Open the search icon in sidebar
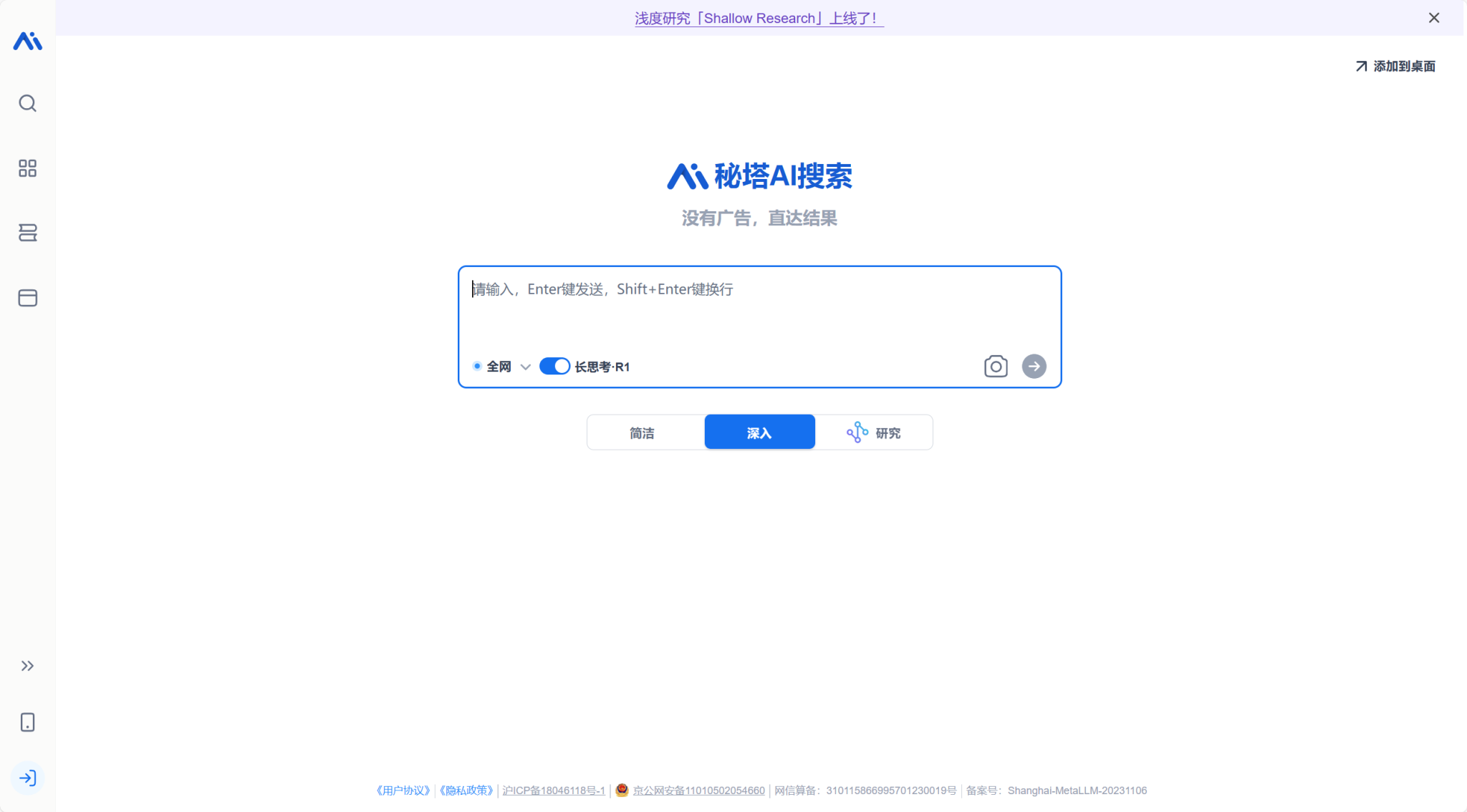The image size is (1467, 812). pyautogui.click(x=28, y=103)
